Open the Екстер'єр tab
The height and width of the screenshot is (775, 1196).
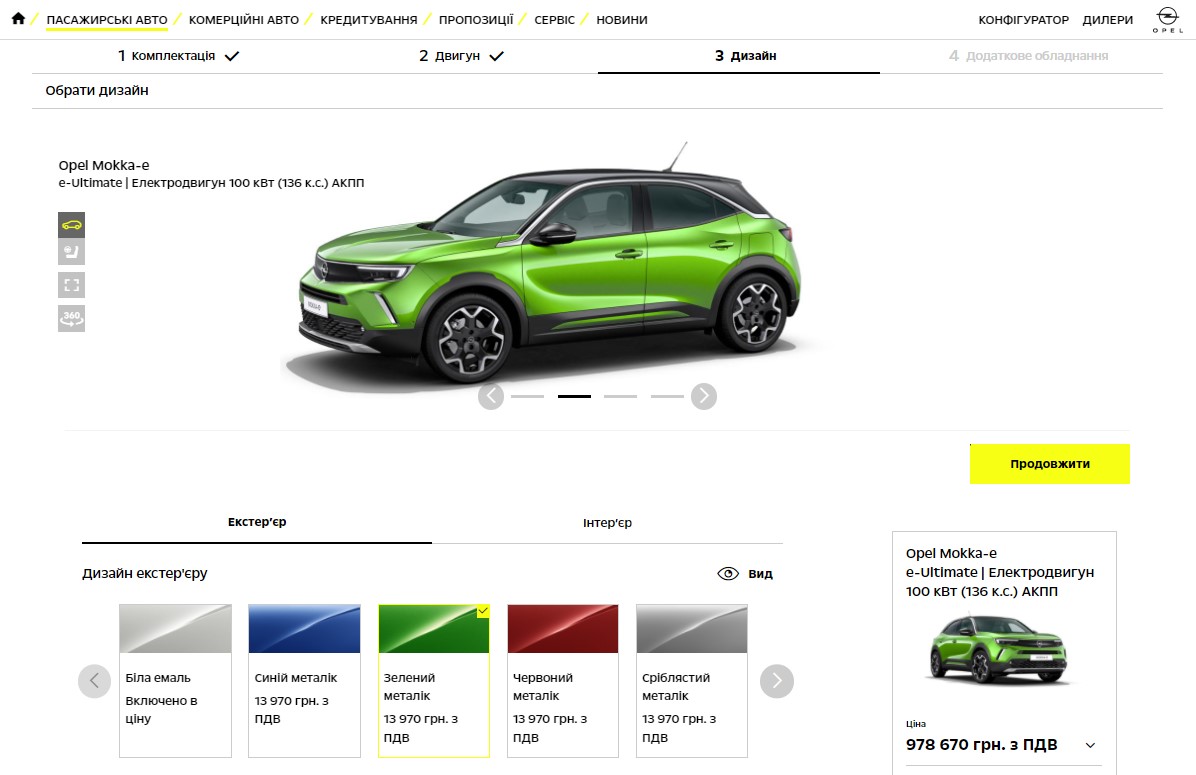[x=256, y=521]
